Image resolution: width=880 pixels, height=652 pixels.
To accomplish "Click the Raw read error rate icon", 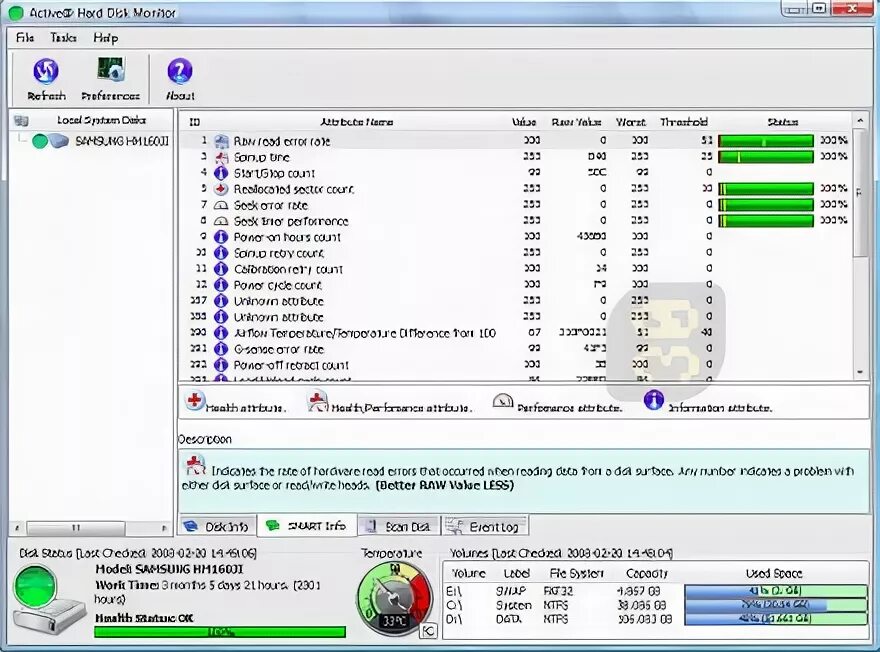I will pyautogui.click(x=222, y=141).
